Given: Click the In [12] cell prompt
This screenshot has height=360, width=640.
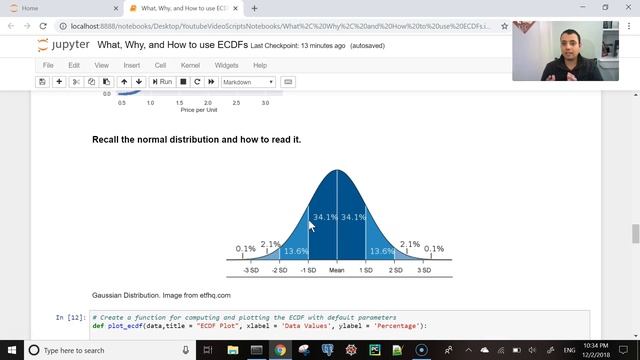Looking at the screenshot, I should pos(71,317).
